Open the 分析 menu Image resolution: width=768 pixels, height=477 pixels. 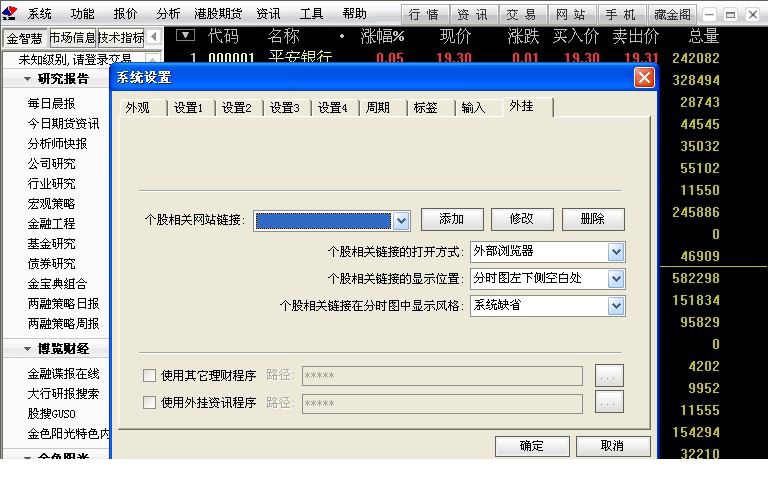[x=168, y=14]
